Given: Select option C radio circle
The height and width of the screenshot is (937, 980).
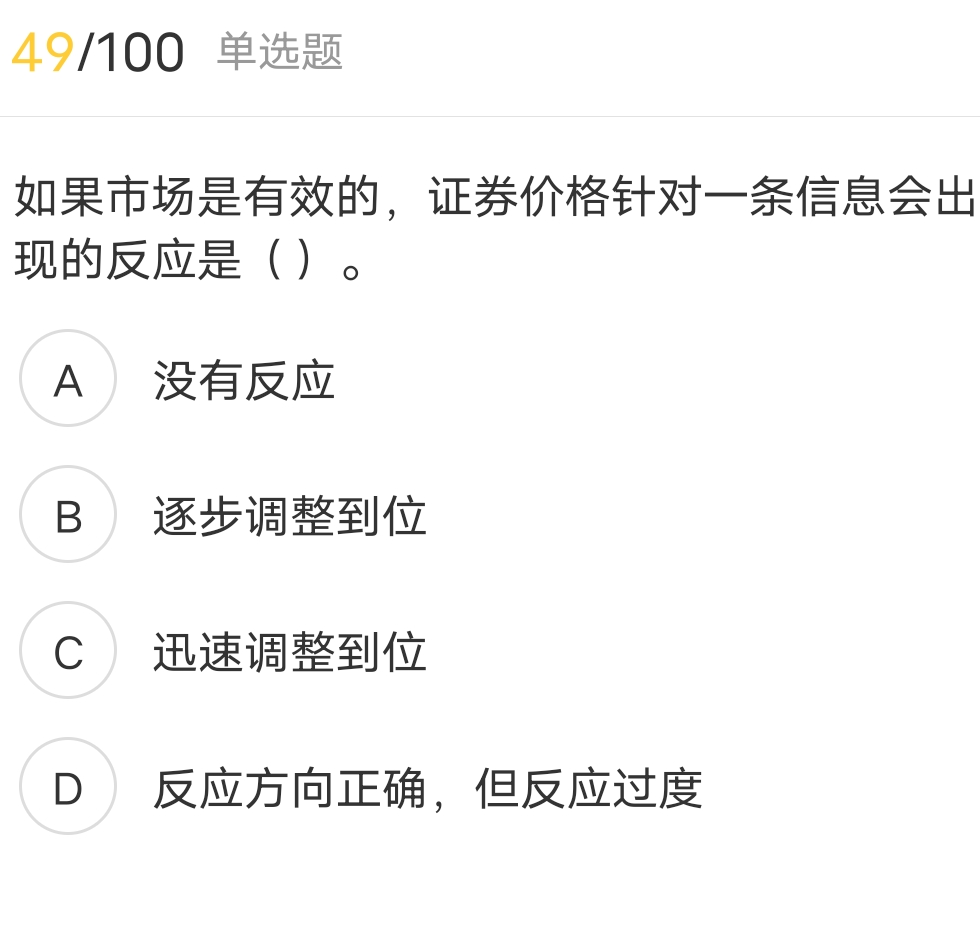Looking at the screenshot, I should 68,652.
